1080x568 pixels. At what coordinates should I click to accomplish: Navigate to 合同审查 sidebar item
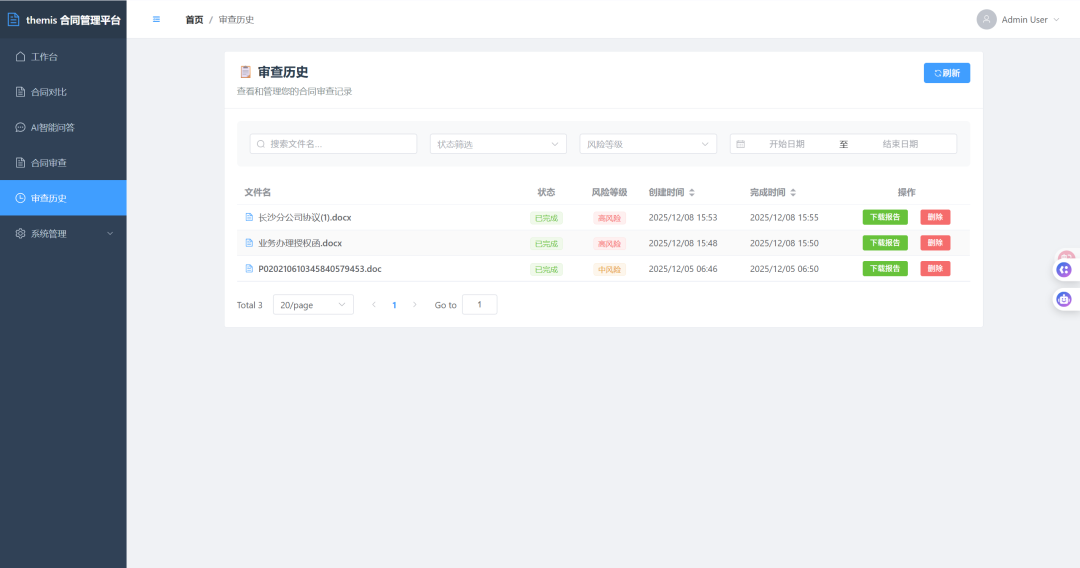63,162
